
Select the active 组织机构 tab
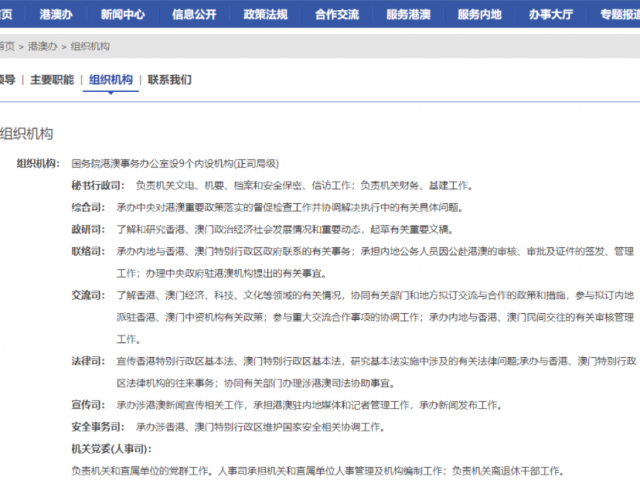(111, 80)
